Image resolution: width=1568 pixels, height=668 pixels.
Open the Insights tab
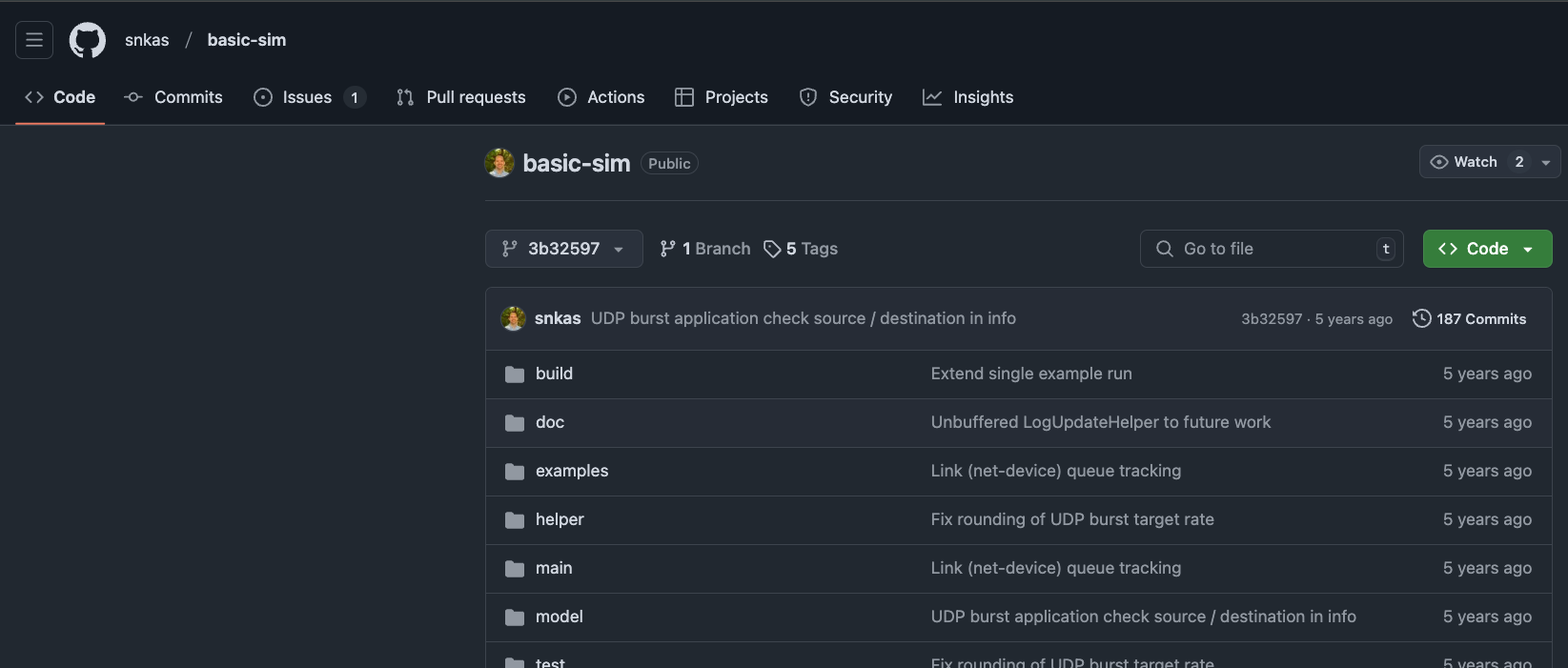(x=968, y=97)
